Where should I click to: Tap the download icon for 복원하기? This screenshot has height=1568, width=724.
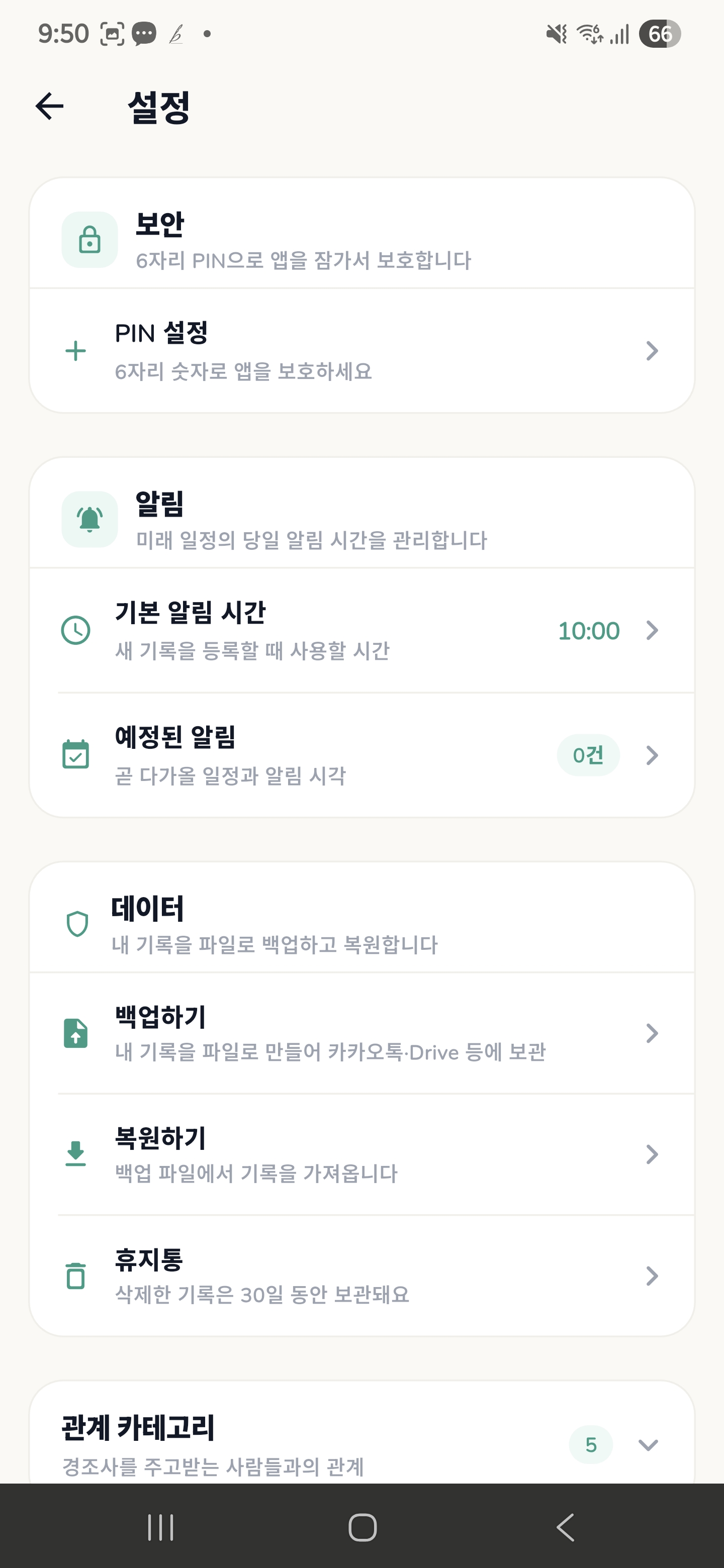point(75,1154)
